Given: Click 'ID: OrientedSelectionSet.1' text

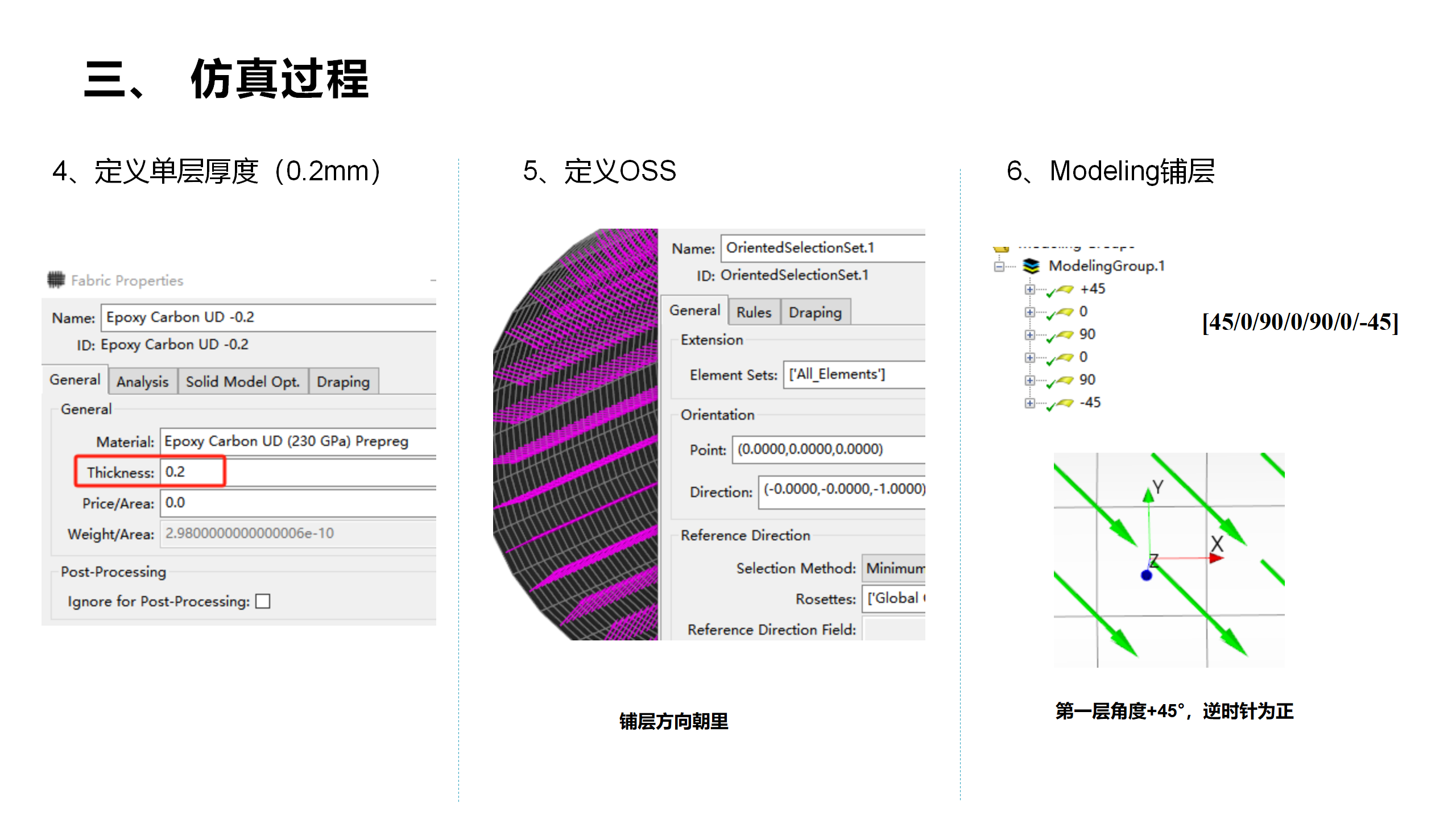Looking at the screenshot, I should (783, 275).
